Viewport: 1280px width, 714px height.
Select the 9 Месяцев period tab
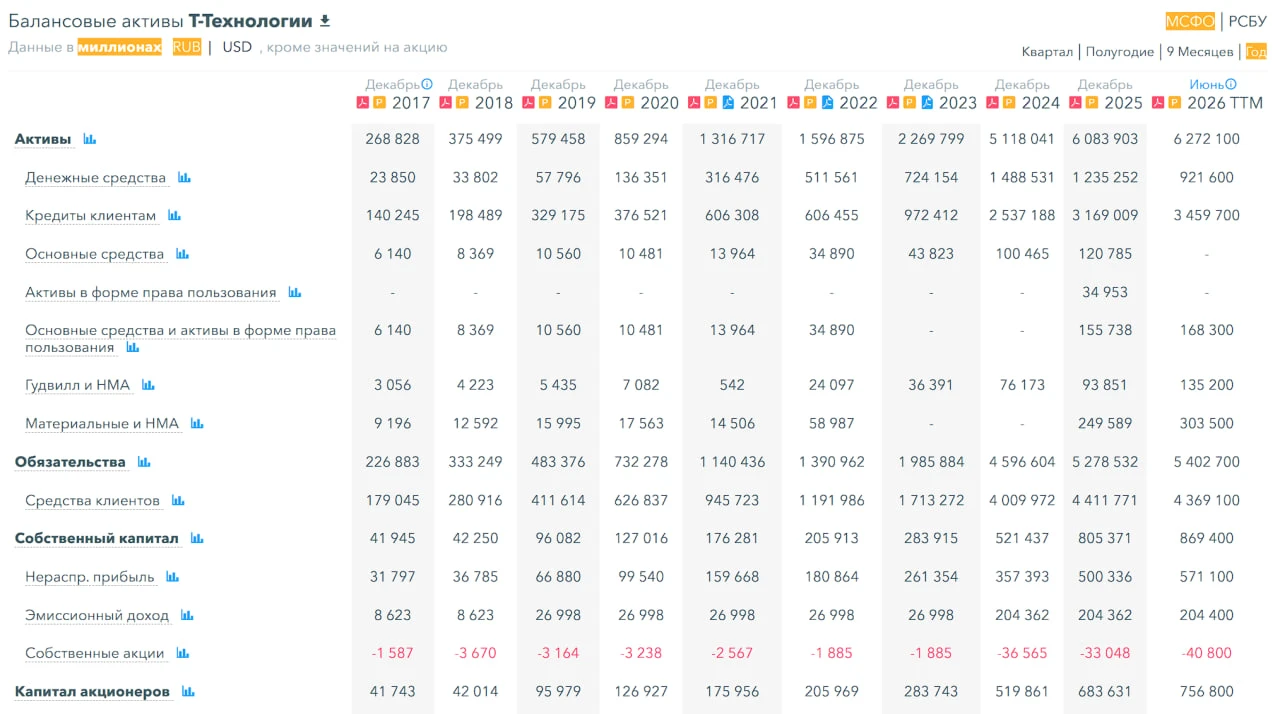coord(1200,52)
